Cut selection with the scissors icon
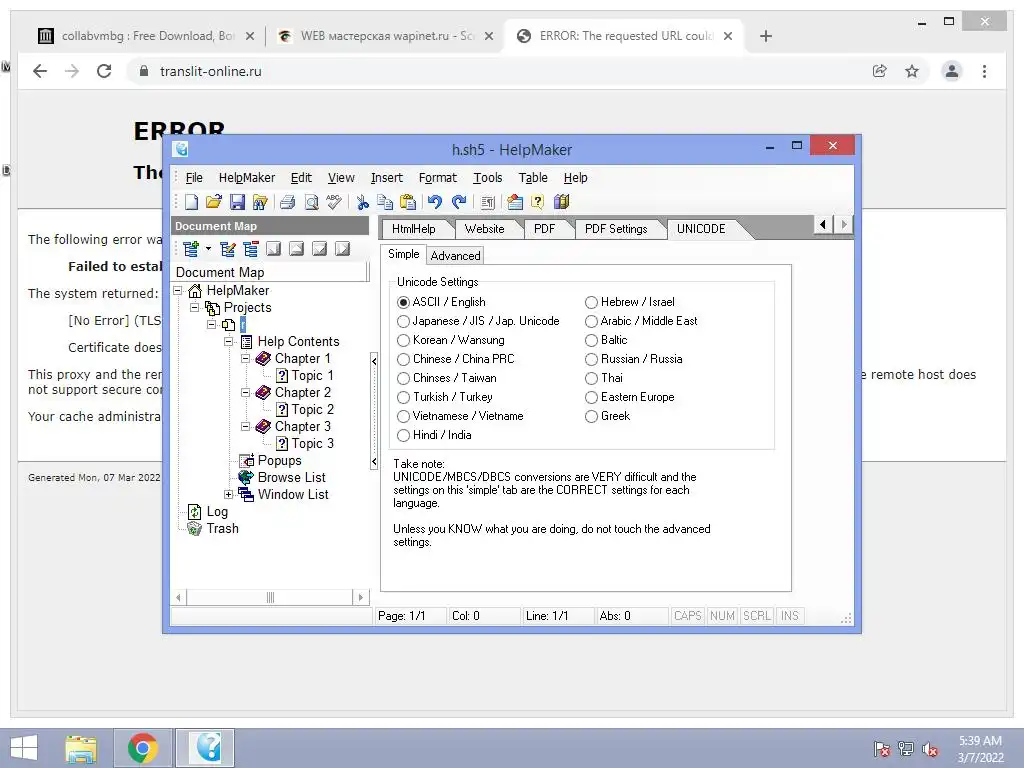This screenshot has height=768, width=1024. click(x=362, y=202)
